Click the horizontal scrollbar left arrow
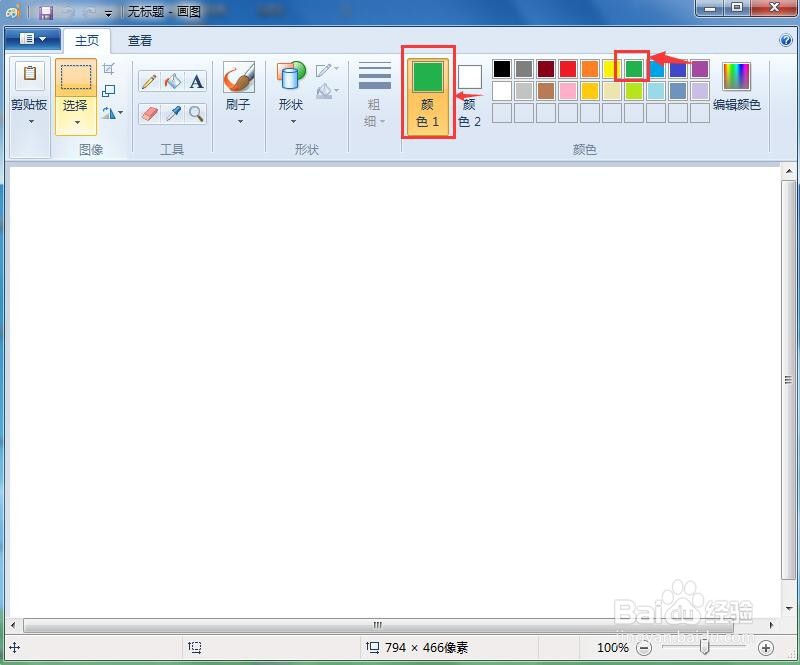 pos(13,625)
